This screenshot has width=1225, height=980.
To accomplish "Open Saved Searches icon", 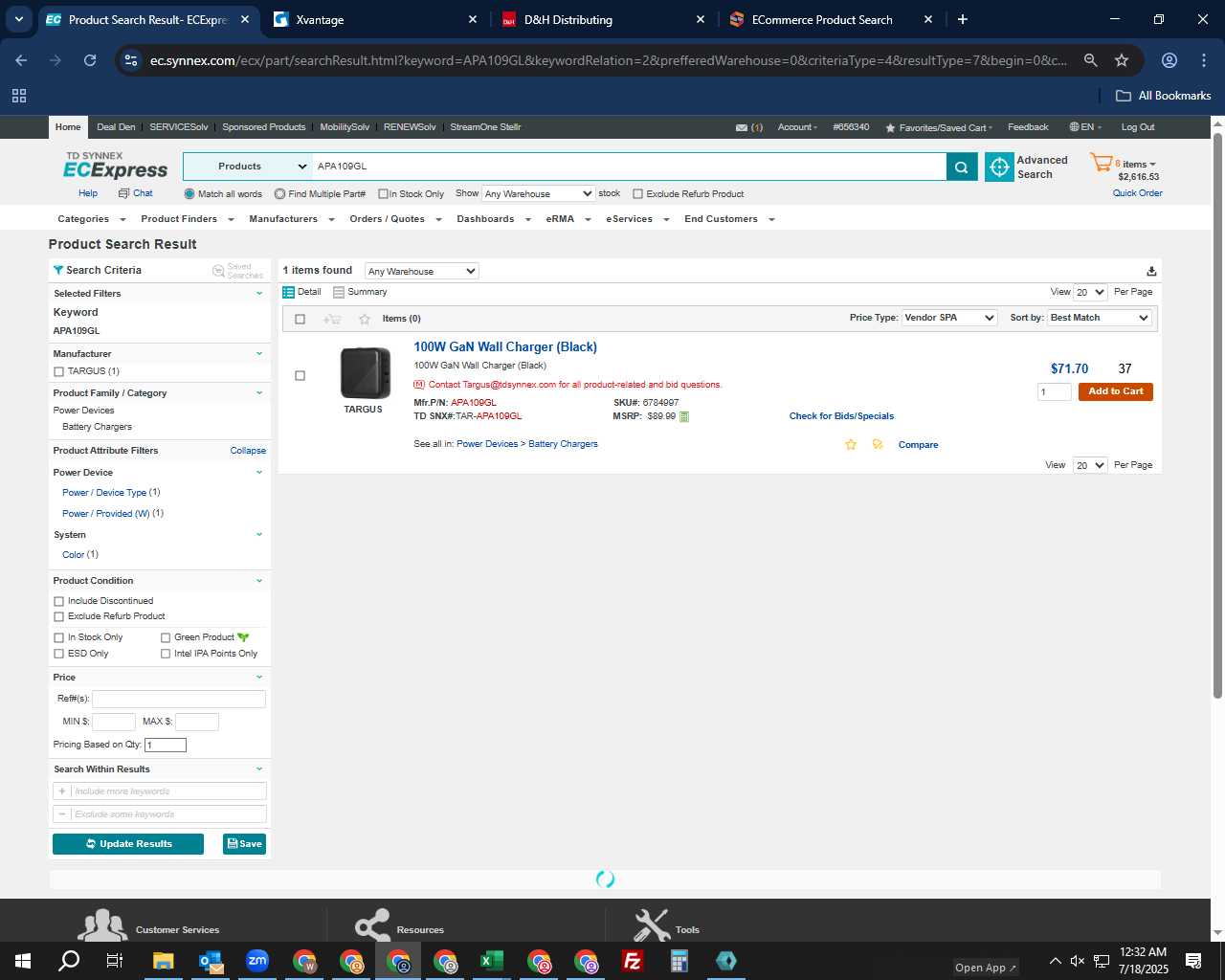I will click(218, 271).
